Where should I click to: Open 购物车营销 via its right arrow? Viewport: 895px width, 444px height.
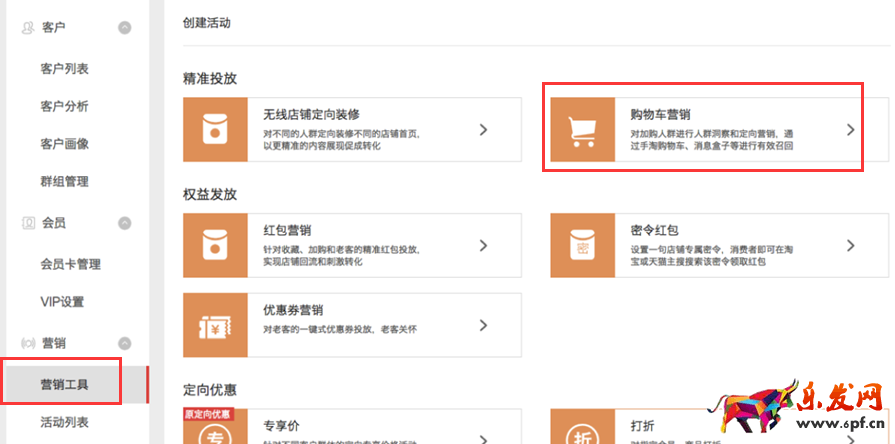tap(850, 130)
